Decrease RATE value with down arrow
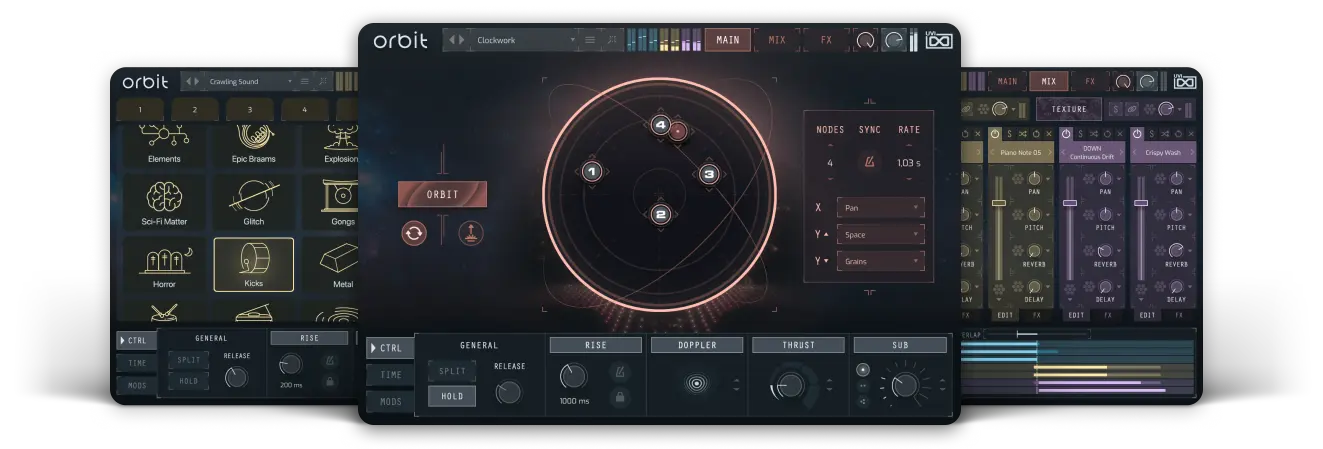This screenshot has width=1323, height=449. [908, 179]
